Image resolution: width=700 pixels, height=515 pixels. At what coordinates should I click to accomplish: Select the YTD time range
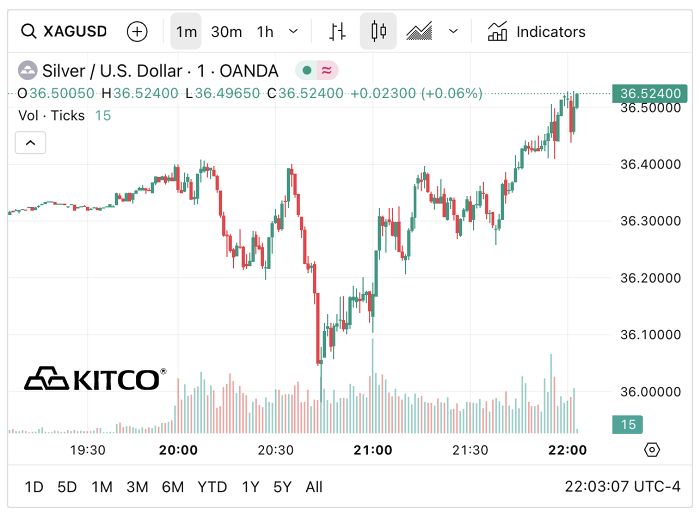(212, 487)
